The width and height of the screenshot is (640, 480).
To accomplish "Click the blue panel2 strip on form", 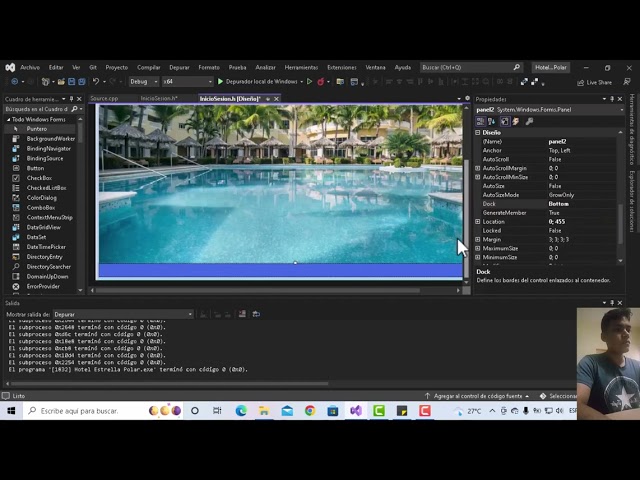I will pyautogui.click(x=280, y=270).
